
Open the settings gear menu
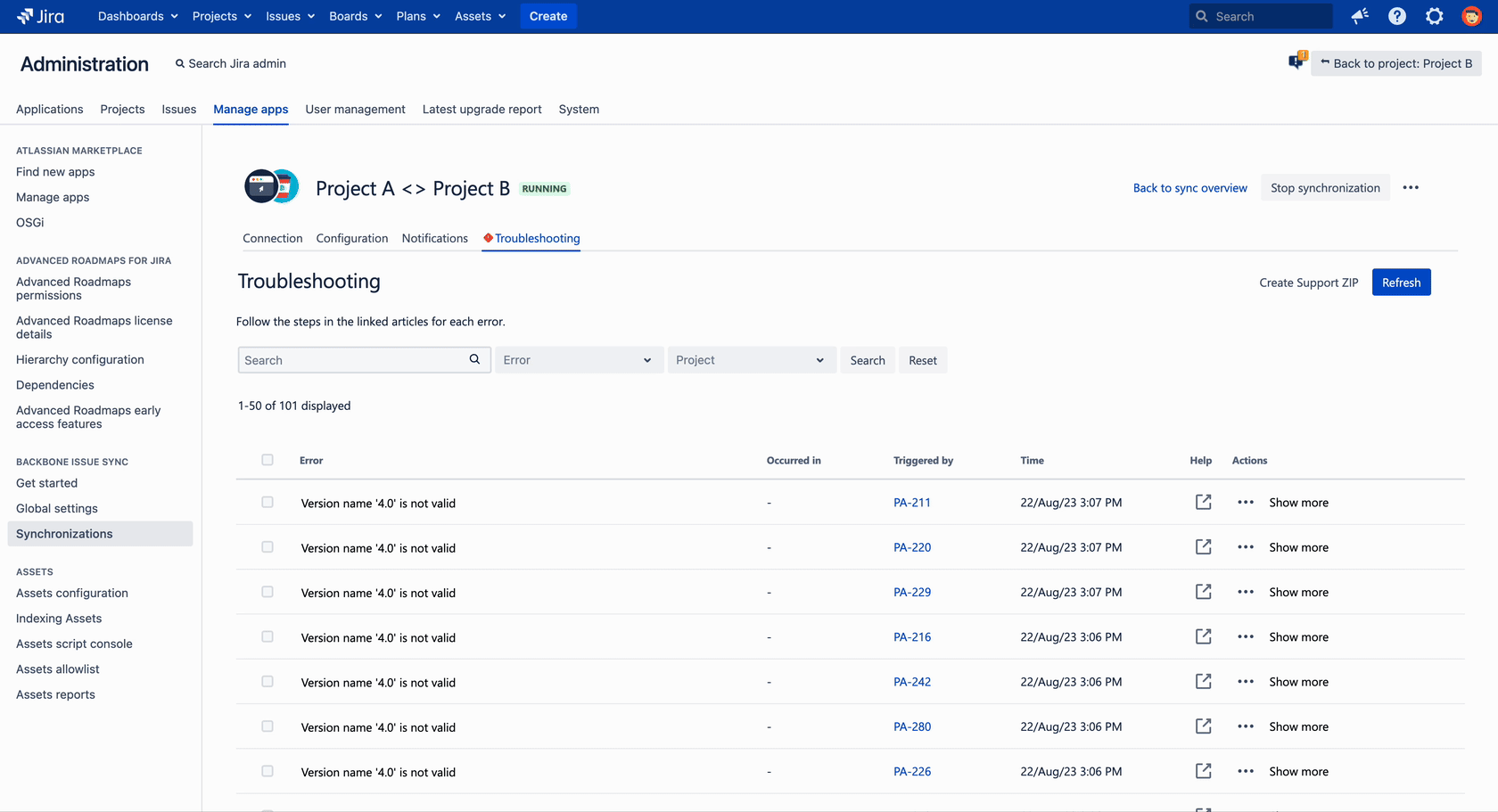pos(1434,16)
